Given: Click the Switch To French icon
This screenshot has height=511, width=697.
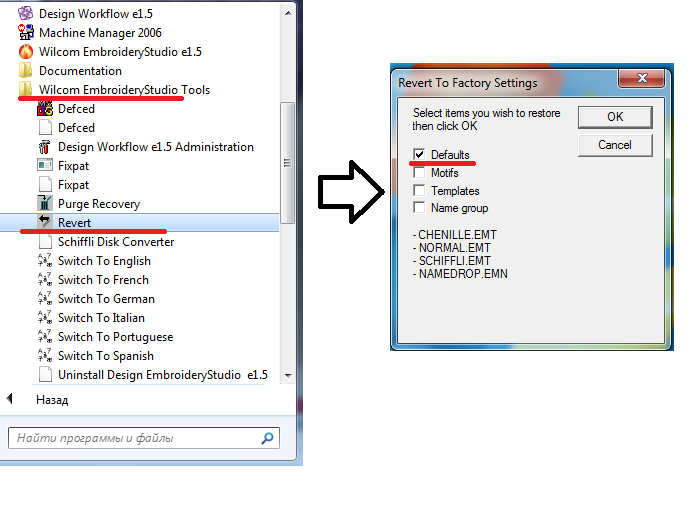Looking at the screenshot, I should 45,279.
